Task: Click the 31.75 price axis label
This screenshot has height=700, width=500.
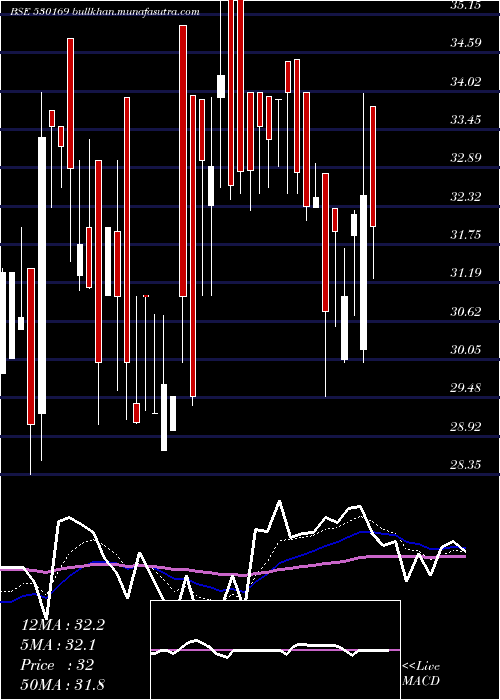Action: [465, 234]
